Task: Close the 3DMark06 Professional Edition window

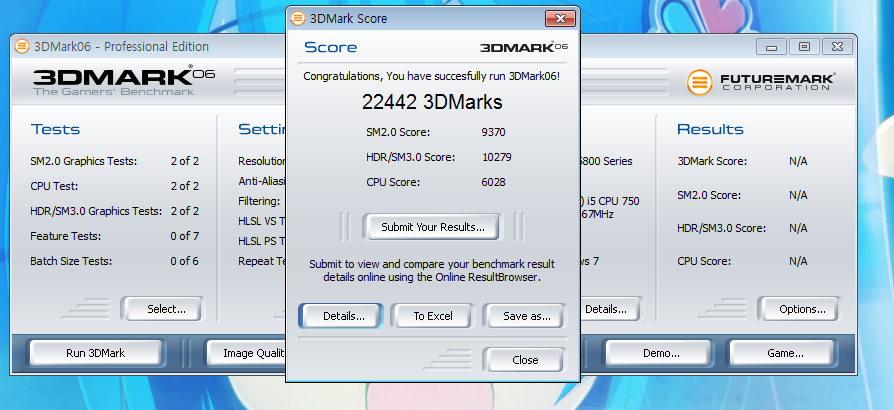Action: click(837, 47)
